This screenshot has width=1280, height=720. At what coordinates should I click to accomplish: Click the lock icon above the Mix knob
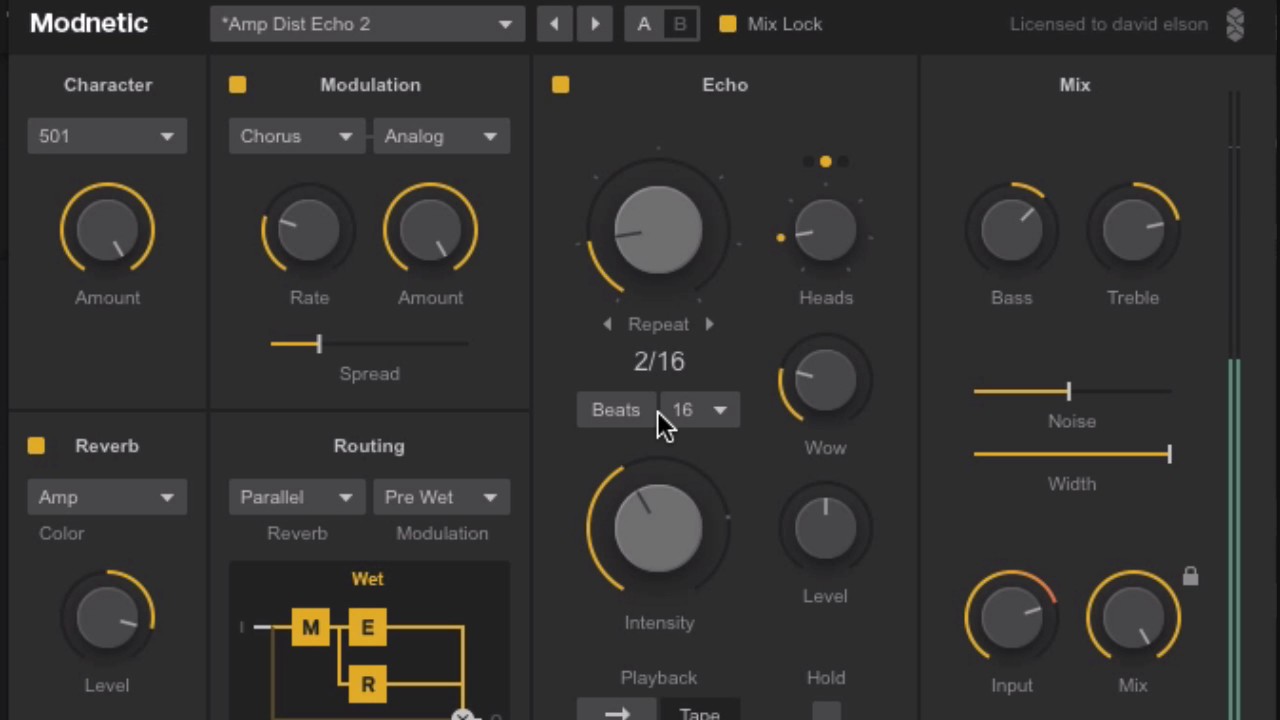[x=1190, y=576]
